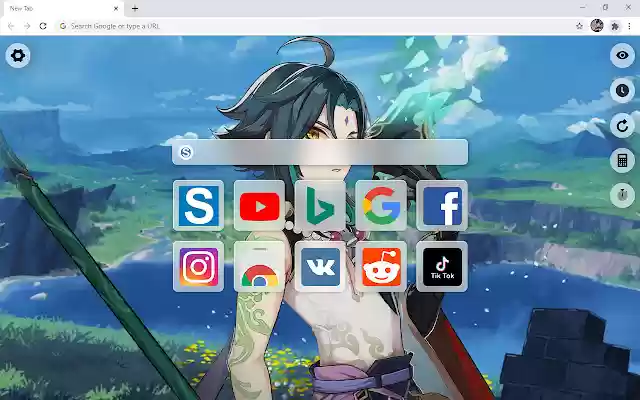
Task: Open the Google shortcut tile
Action: coord(381,206)
